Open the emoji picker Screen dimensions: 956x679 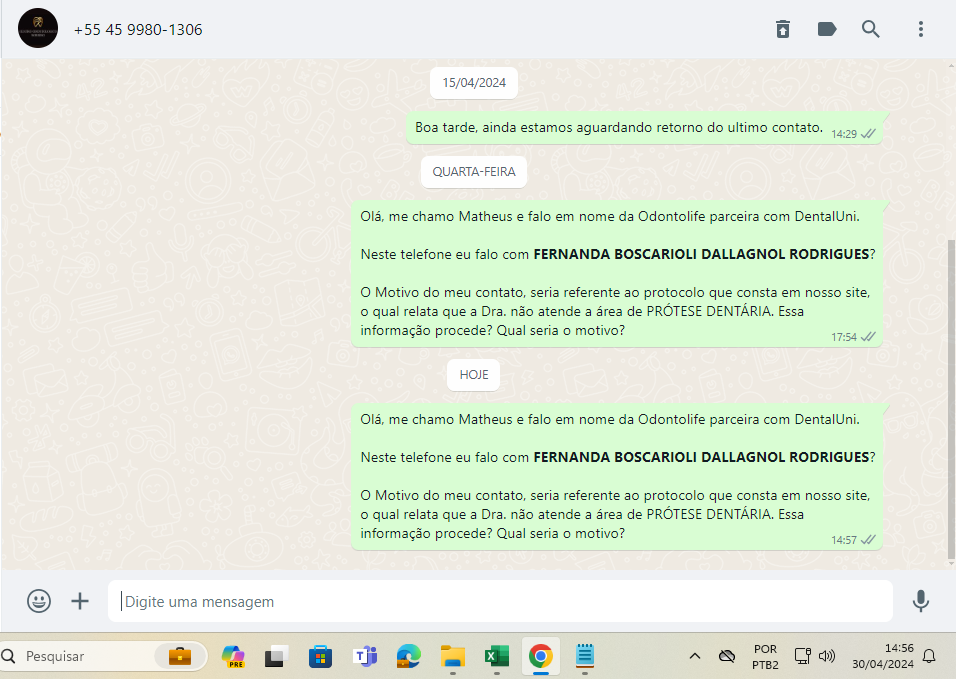39,601
